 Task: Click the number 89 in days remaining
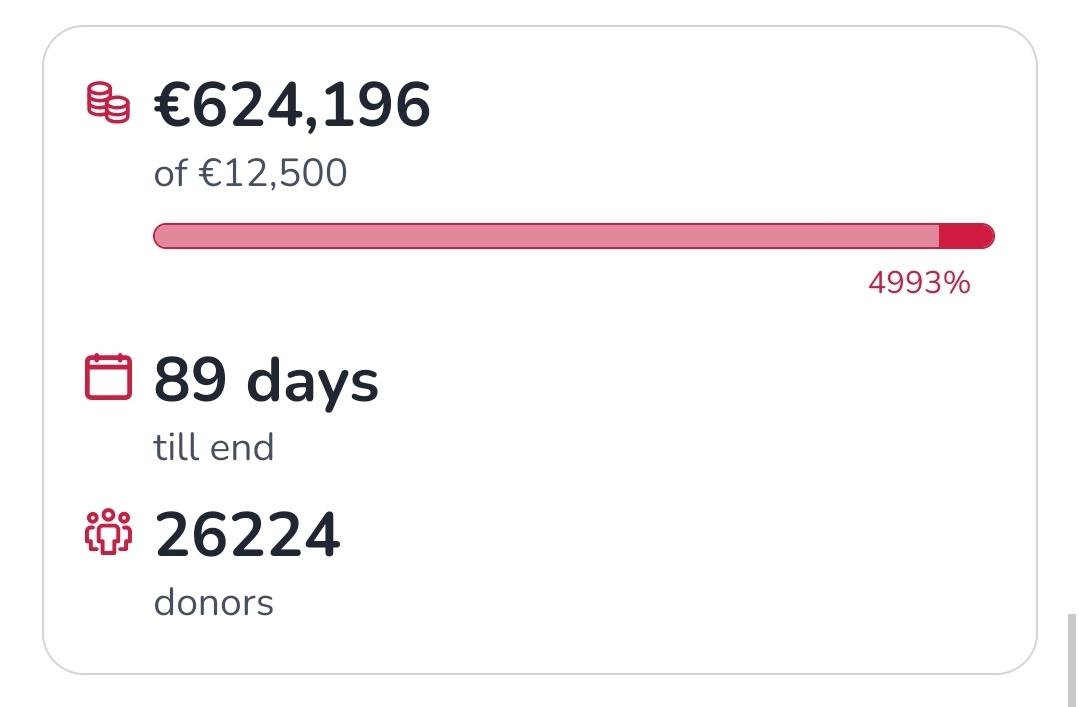point(190,380)
